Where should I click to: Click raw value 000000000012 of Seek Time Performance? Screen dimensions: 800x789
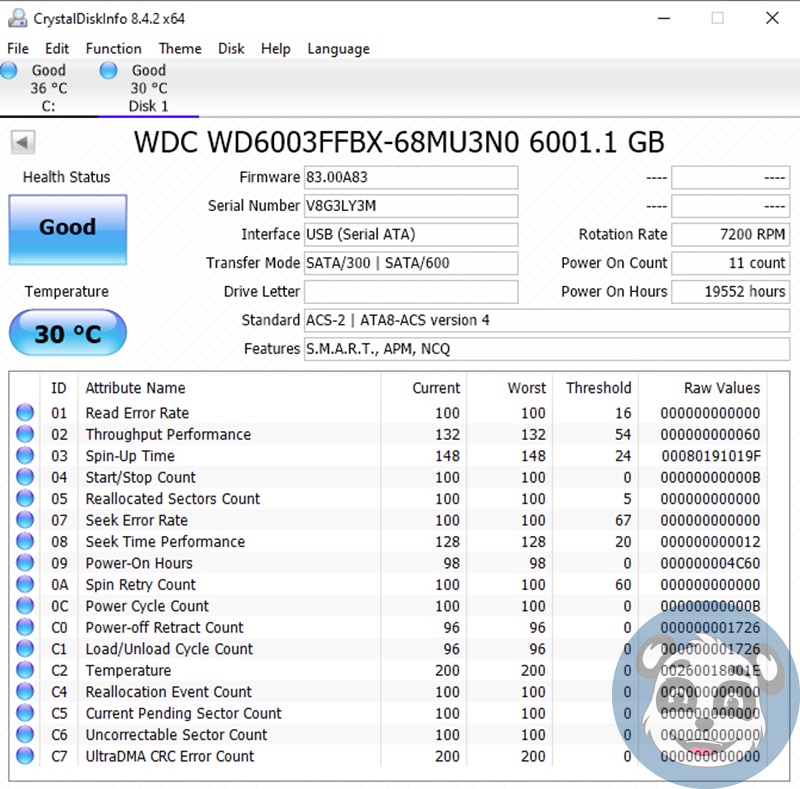[710, 541]
